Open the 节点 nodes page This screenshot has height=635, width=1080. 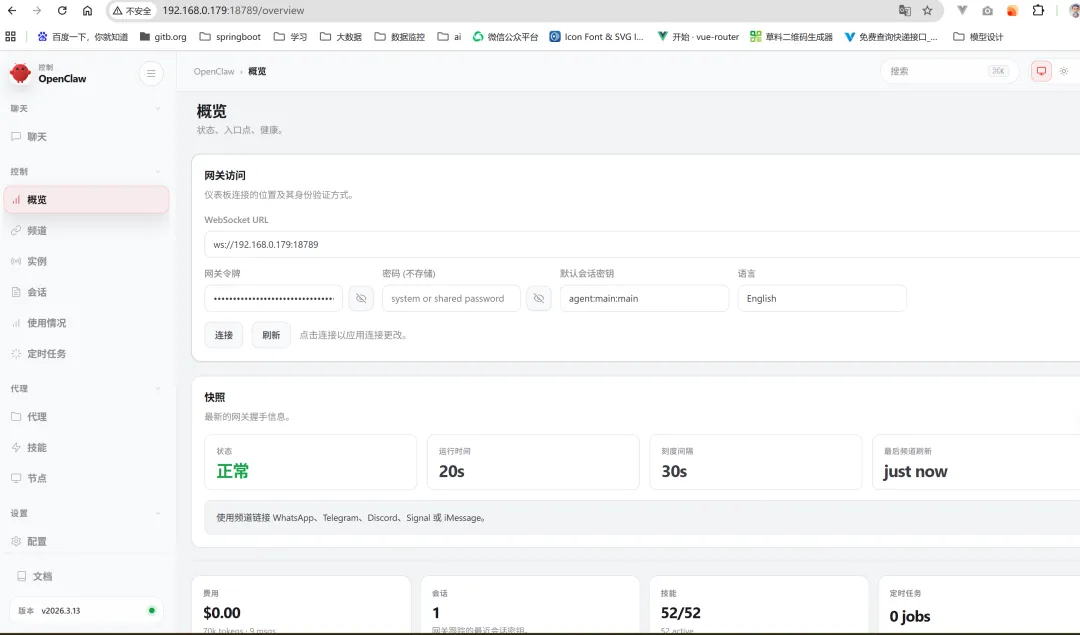pyautogui.click(x=86, y=478)
